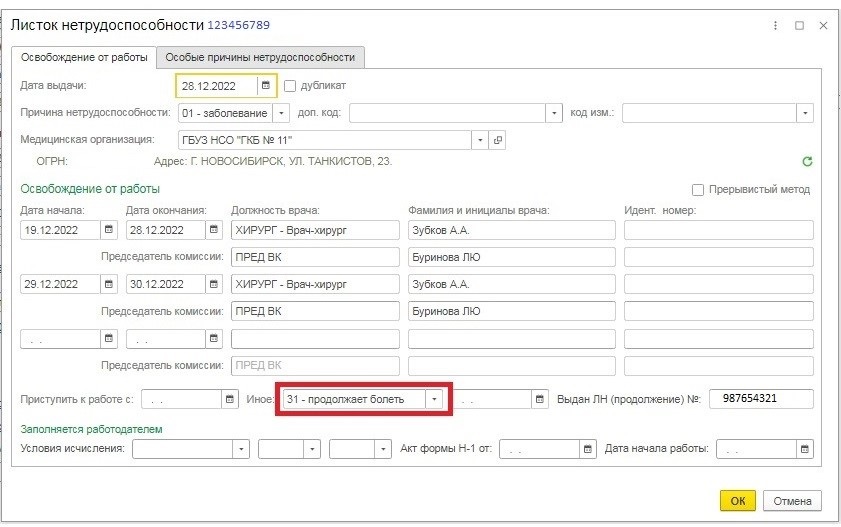Viewport: 841px width, 527px height.
Task: Close the Листок нетрудоспособности window
Action: (x=823, y=25)
